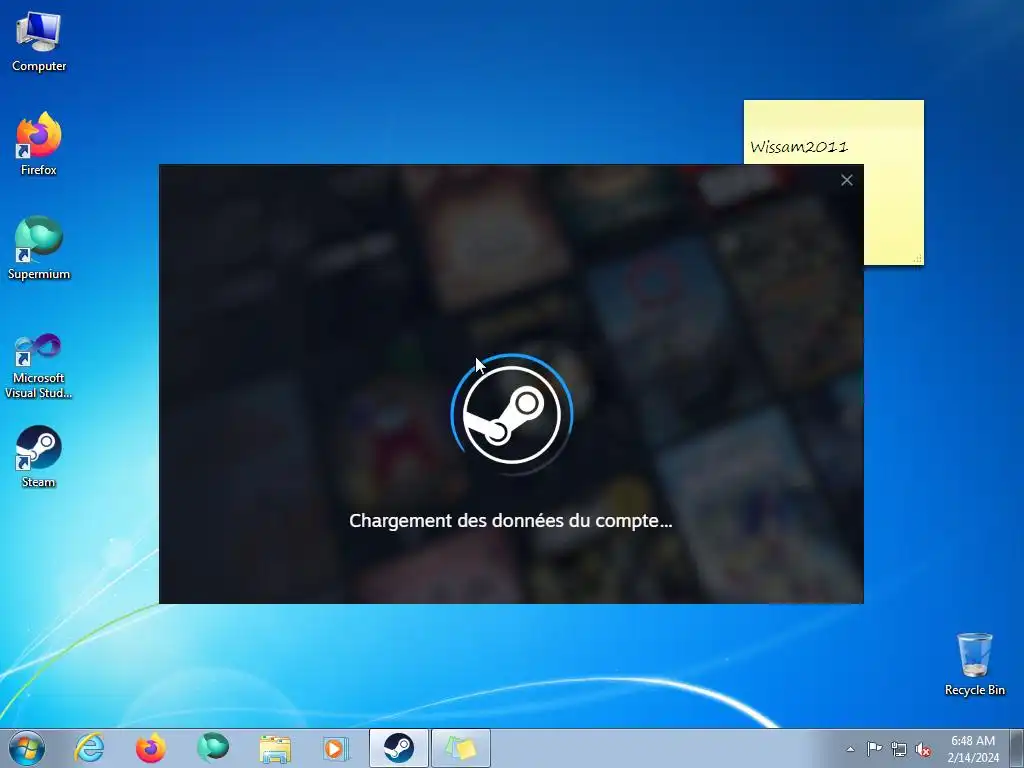Viewport: 1024px width, 768px height.
Task: Open Windows Media Player from the taskbar
Action: (x=336, y=748)
